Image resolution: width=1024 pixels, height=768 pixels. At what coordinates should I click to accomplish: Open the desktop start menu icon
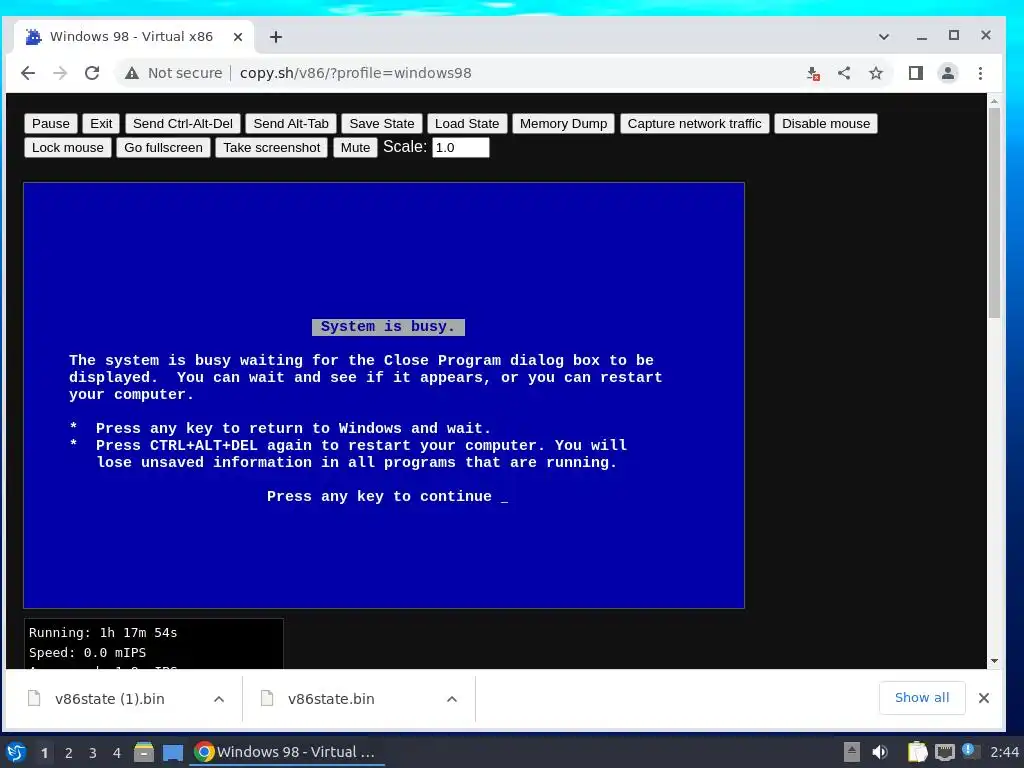(x=16, y=752)
